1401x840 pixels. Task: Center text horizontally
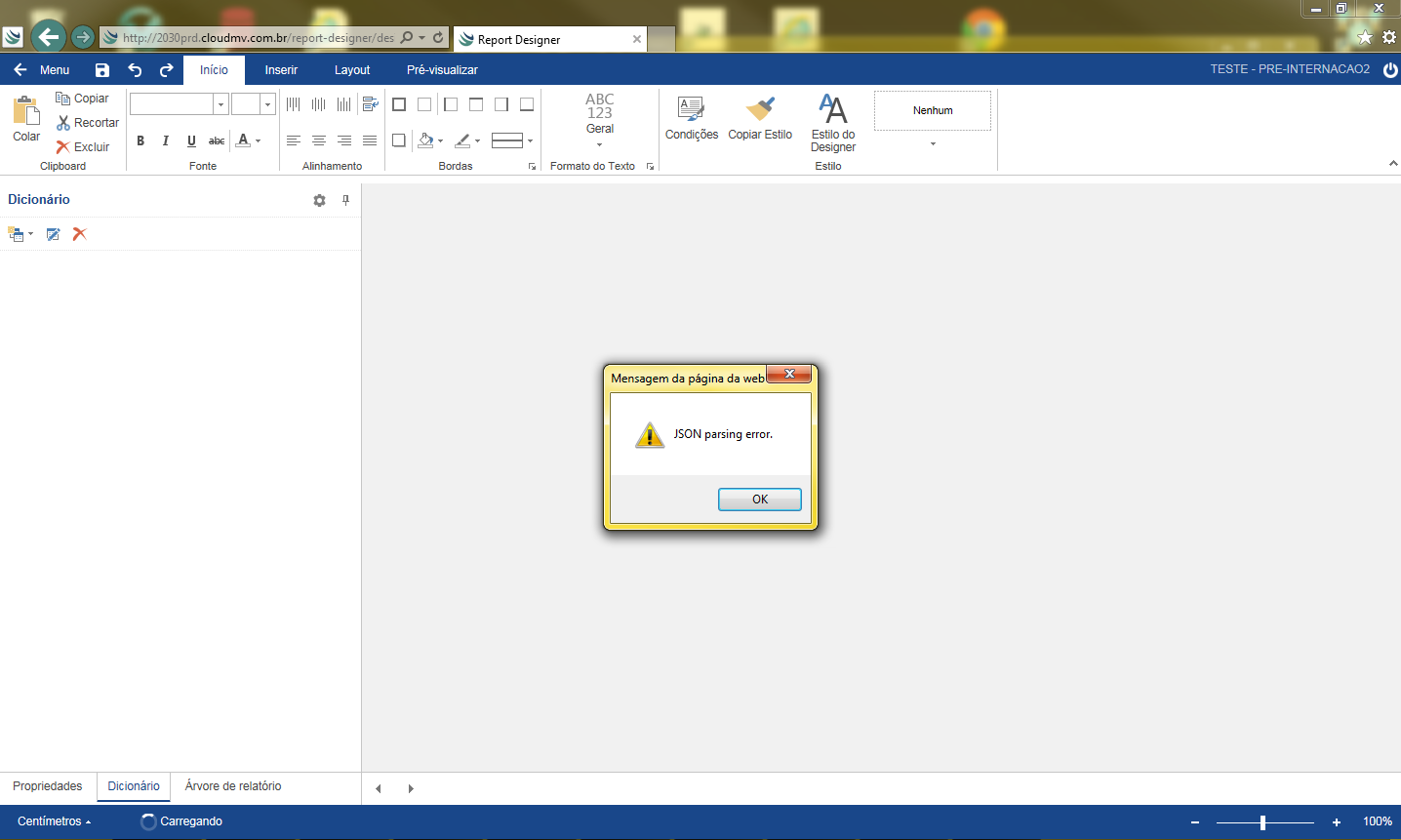tap(319, 140)
